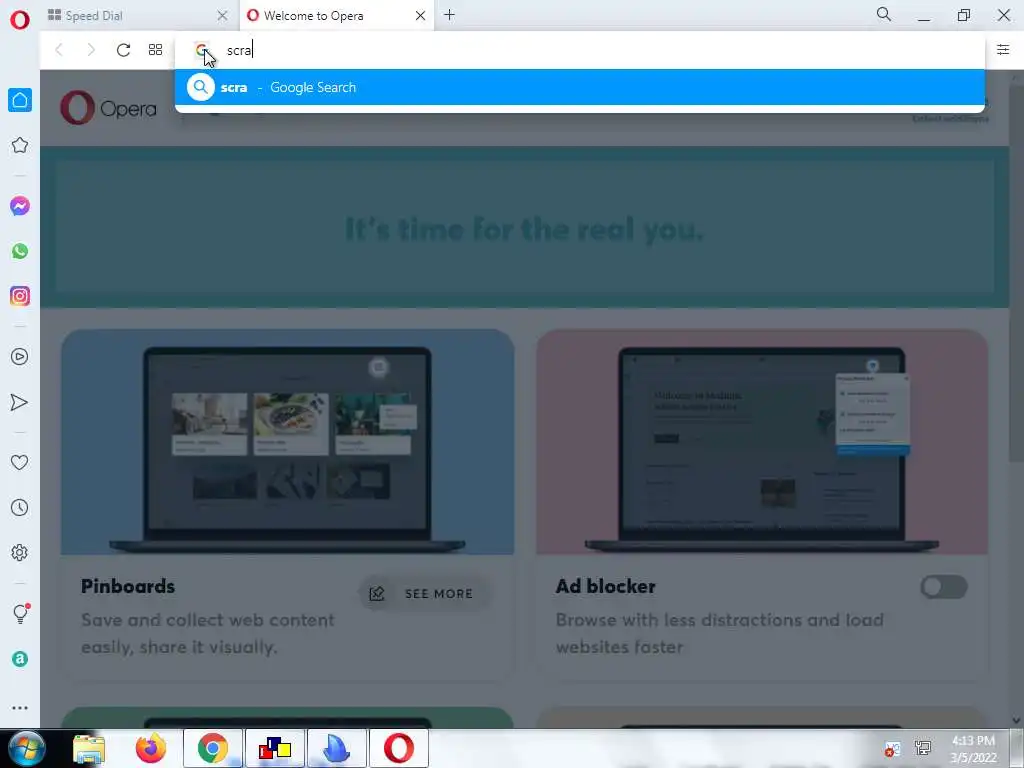Open WhatsApp in the sidebar
Image resolution: width=1024 pixels, height=768 pixels.
click(20, 251)
